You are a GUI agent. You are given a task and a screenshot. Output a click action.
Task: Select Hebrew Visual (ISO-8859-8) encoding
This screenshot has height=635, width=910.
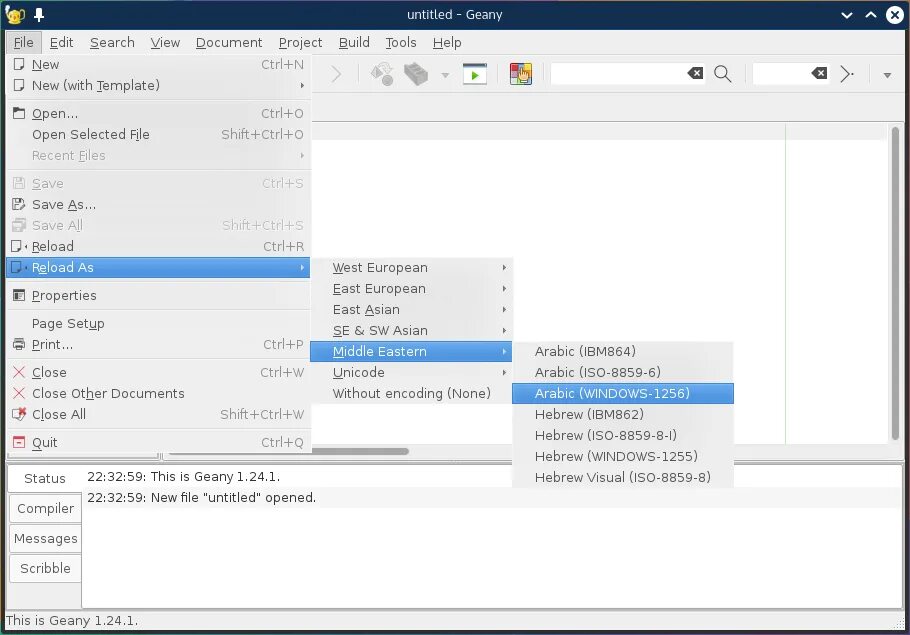pos(623,477)
